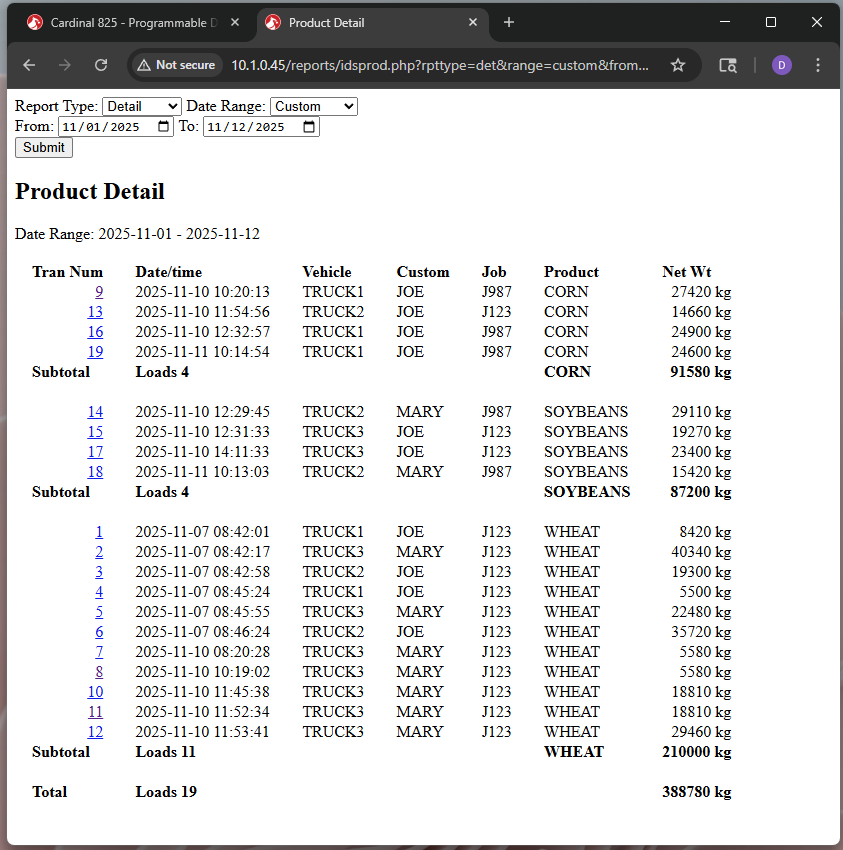Switch to Cardinal 825 tab
843x850 pixels.
click(130, 22)
